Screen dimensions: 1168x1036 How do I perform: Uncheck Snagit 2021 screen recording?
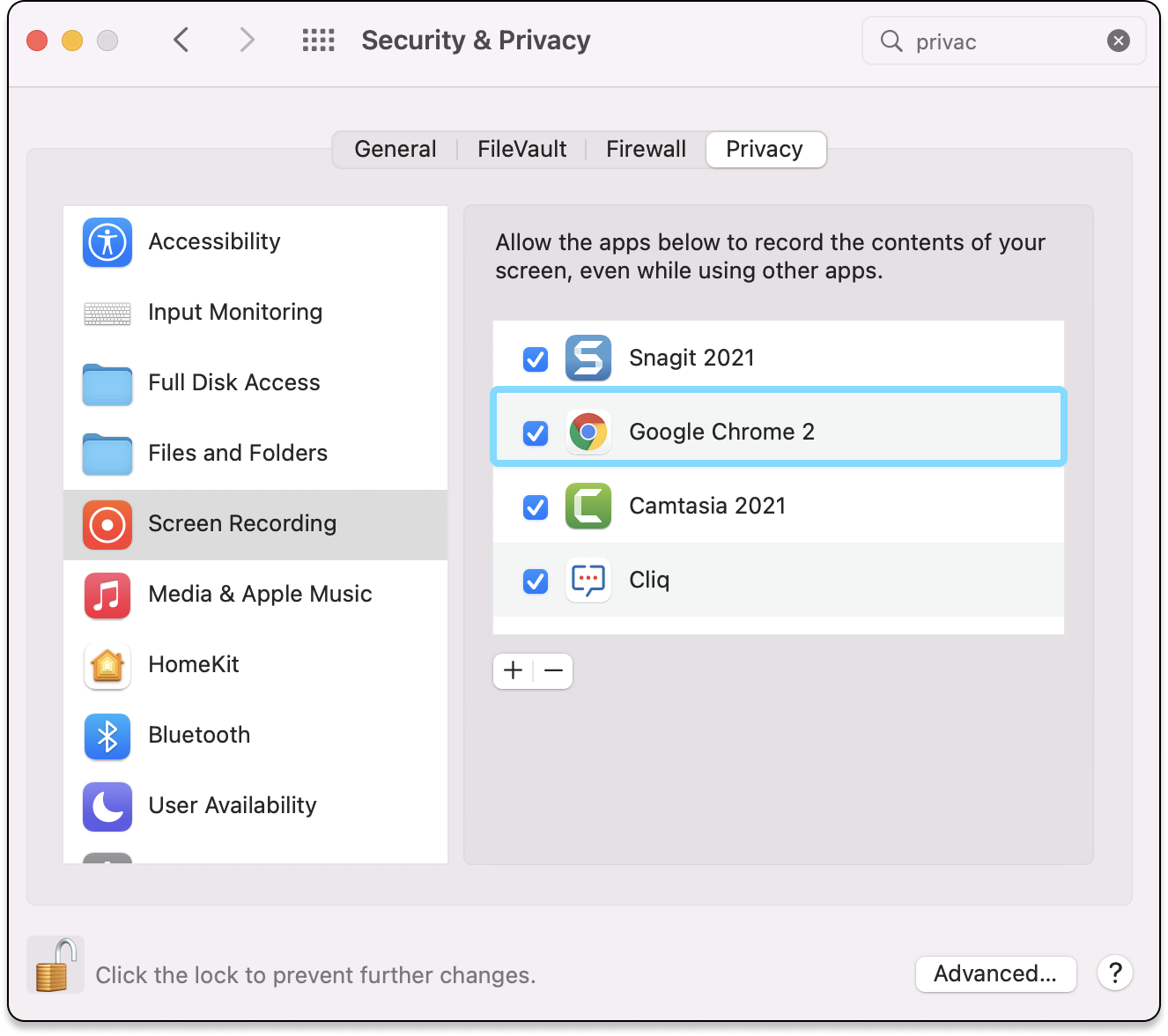pos(536,359)
